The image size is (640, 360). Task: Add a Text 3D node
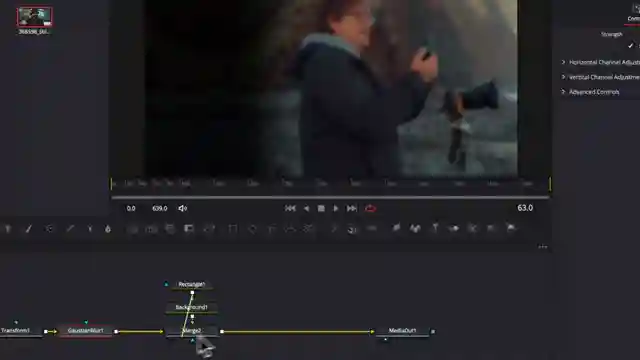(435, 229)
